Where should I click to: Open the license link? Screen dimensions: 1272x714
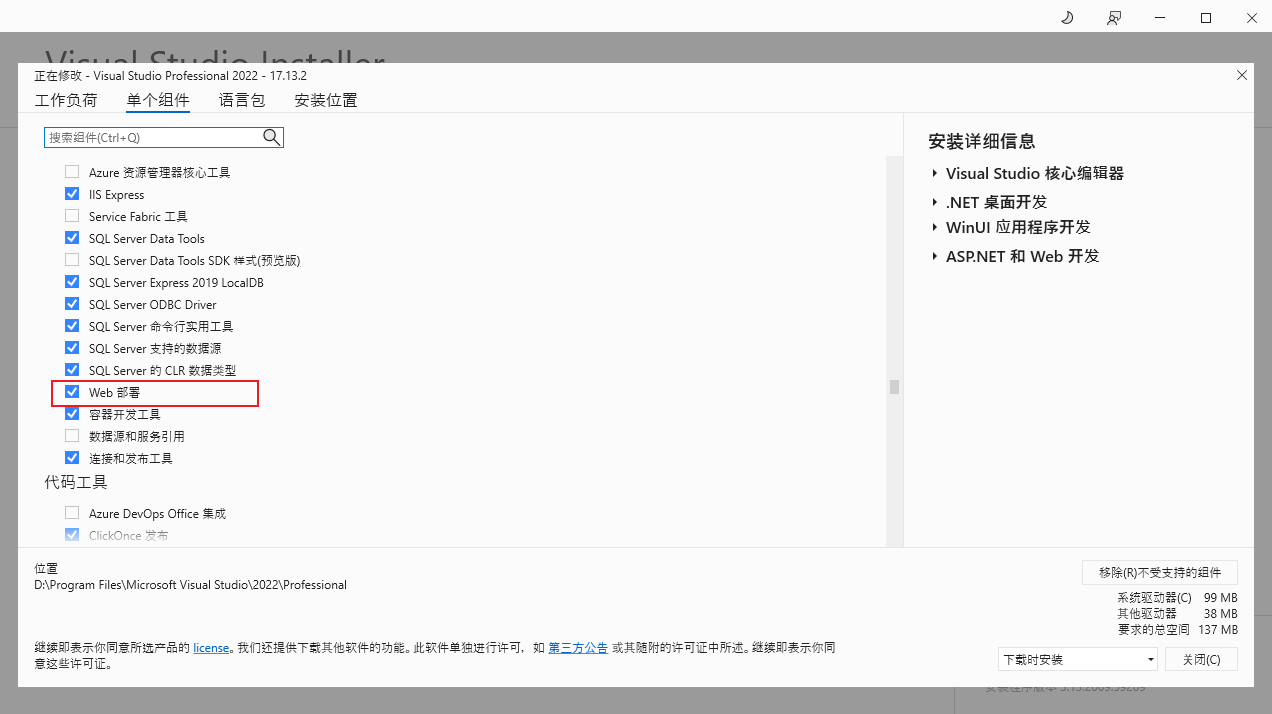211,648
